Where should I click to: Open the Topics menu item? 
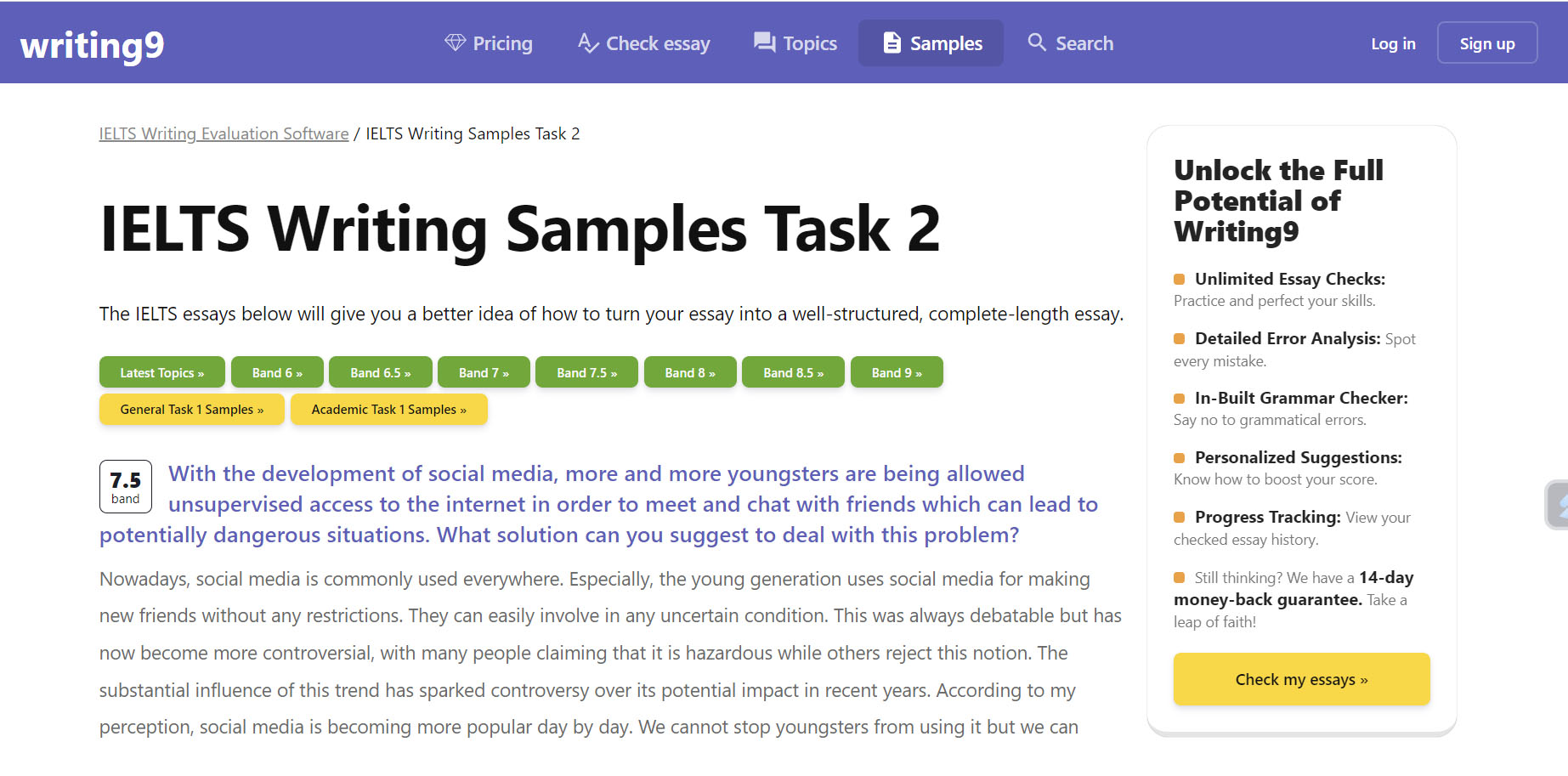pos(809,43)
